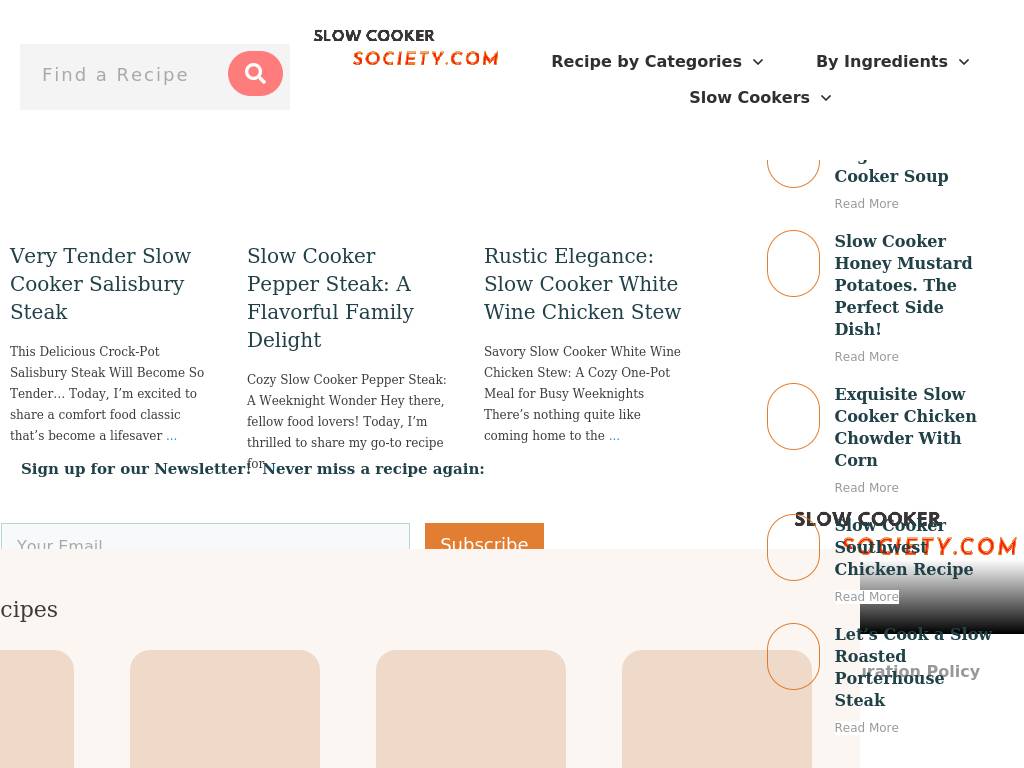
Task: Click the ellipsis link after Salisbury Steak excerpt
Action: [x=171, y=436]
